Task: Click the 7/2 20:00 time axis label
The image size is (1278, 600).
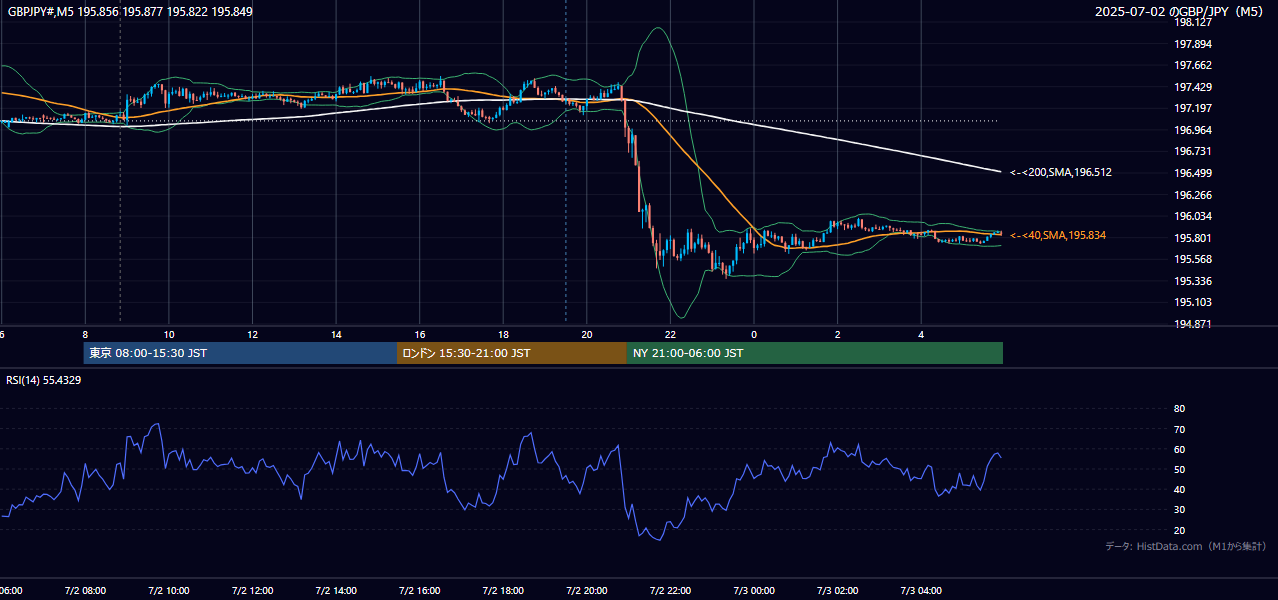Action: pyautogui.click(x=587, y=591)
